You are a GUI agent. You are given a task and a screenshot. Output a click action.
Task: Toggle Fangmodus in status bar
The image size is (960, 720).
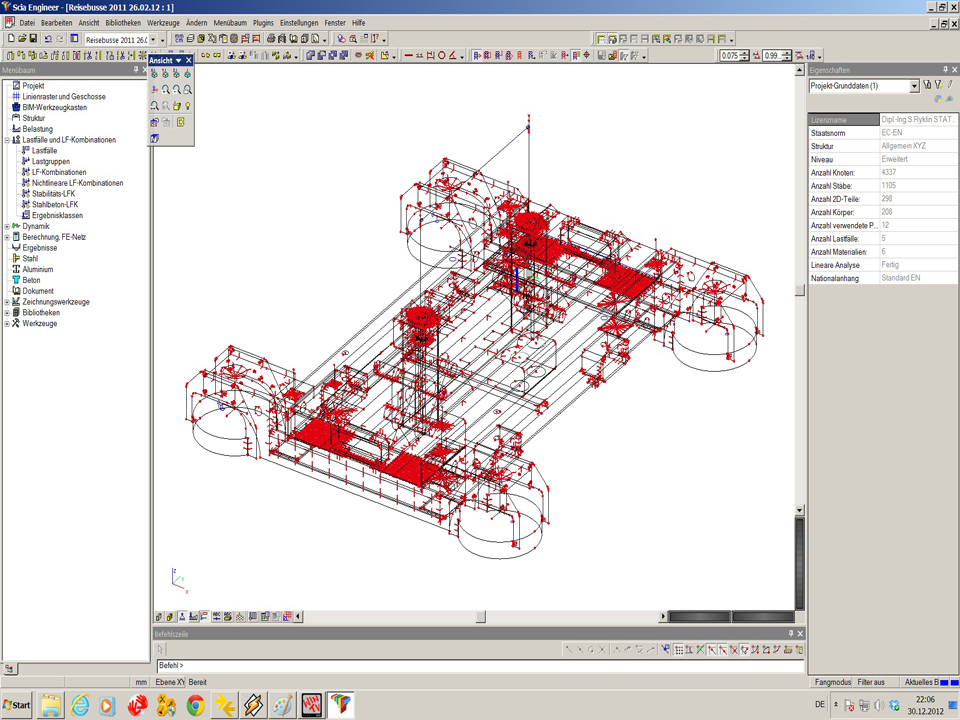(x=832, y=682)
